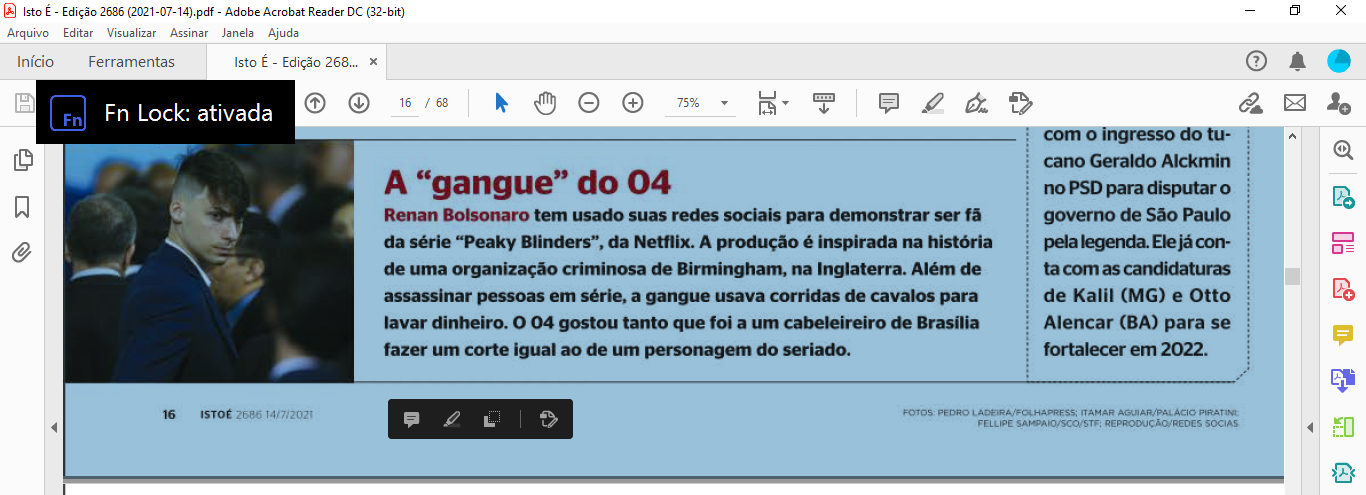Open page thumbnails panel
The width and height of the screenshot is (1366, 495).
pyautogui.click(x=22, y=160)
